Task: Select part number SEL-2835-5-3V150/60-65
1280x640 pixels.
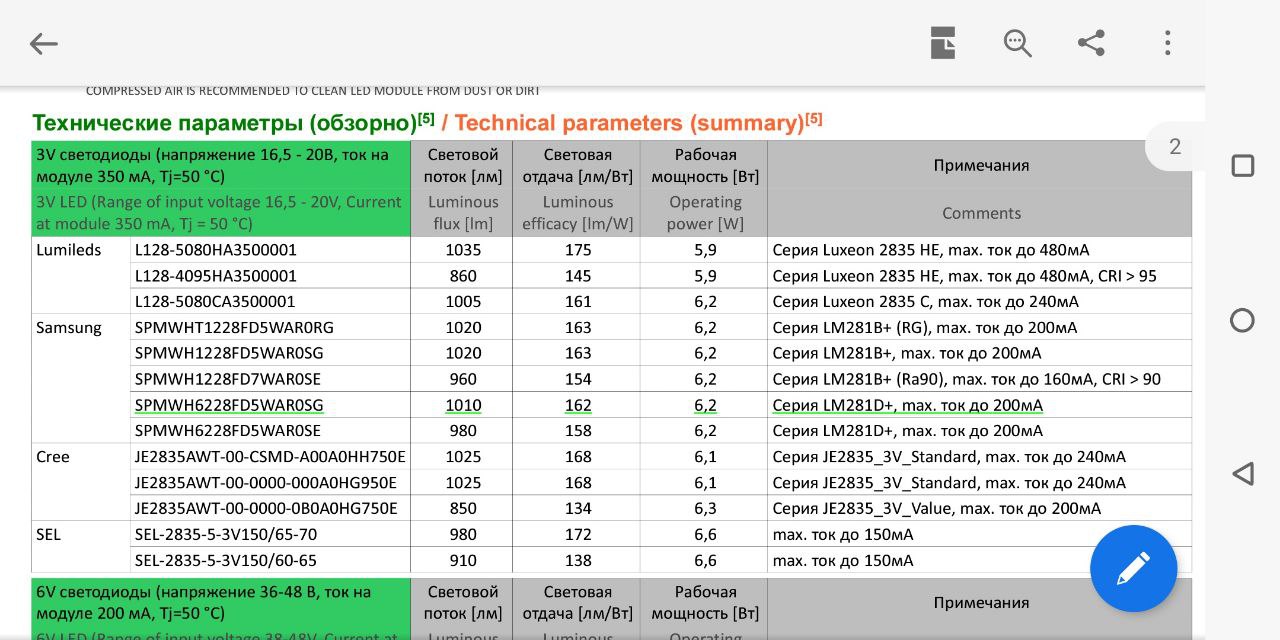Action: point(226,561)
